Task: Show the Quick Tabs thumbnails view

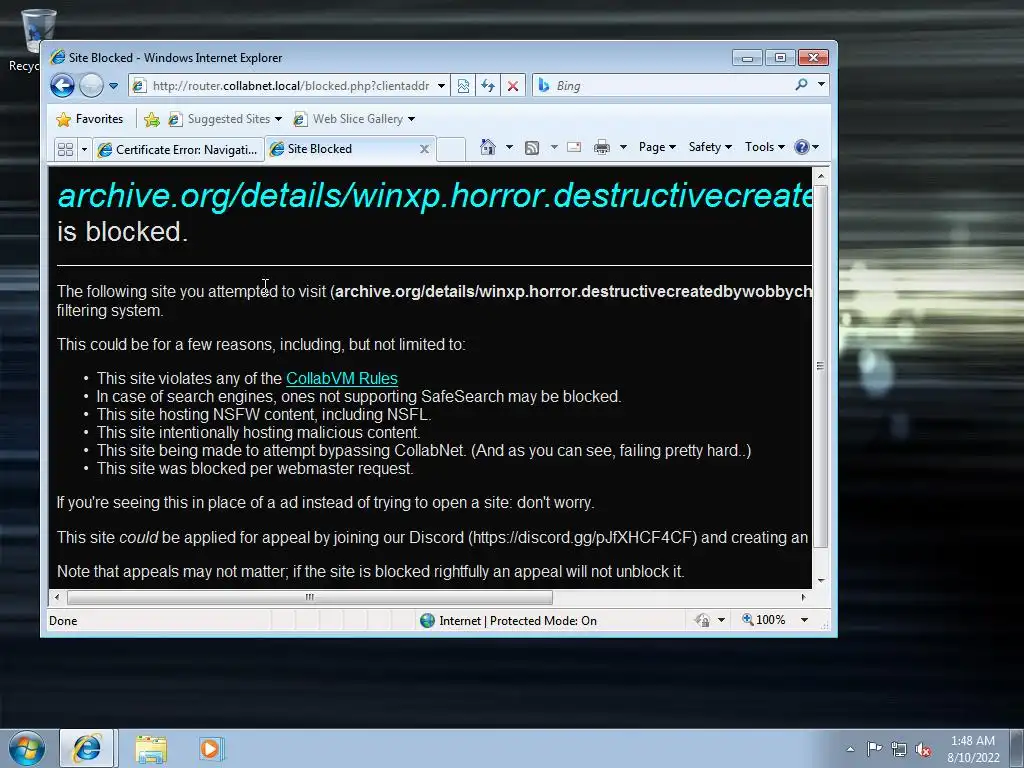Action: (65, 150)
